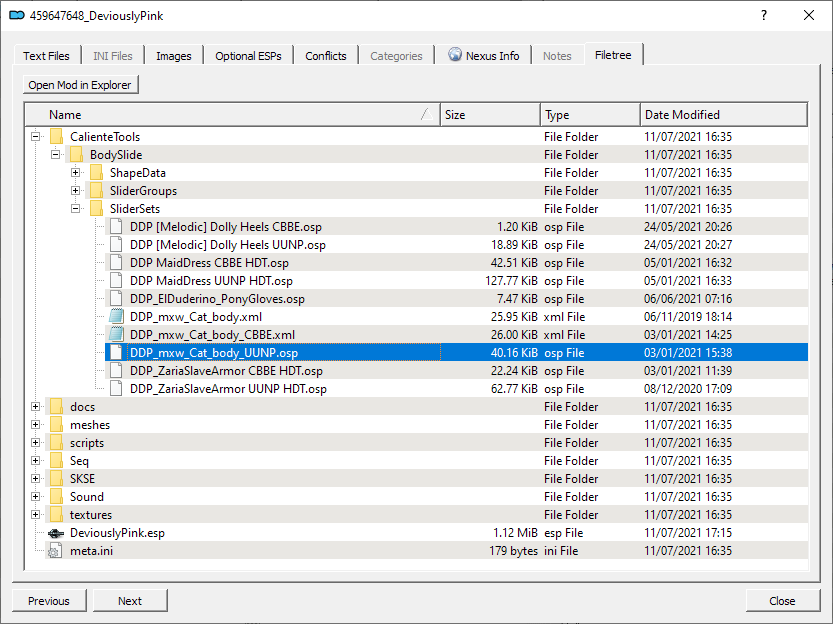Click the Dolly Heels UUNP.osp file icon
Image resolution: width=833 pixels, height=624 pixels.
(x=116, y=245)
